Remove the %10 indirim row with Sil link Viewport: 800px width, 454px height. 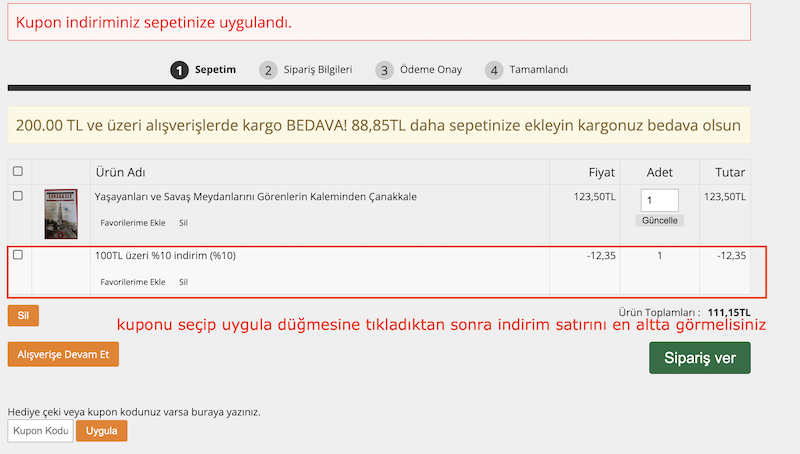click(184, 282)
